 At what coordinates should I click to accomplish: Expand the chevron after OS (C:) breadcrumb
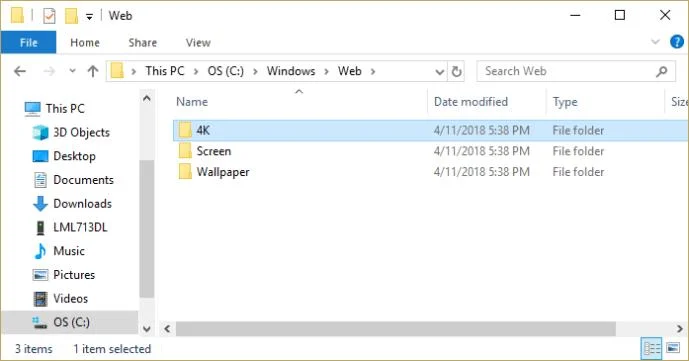click(255, 72)
